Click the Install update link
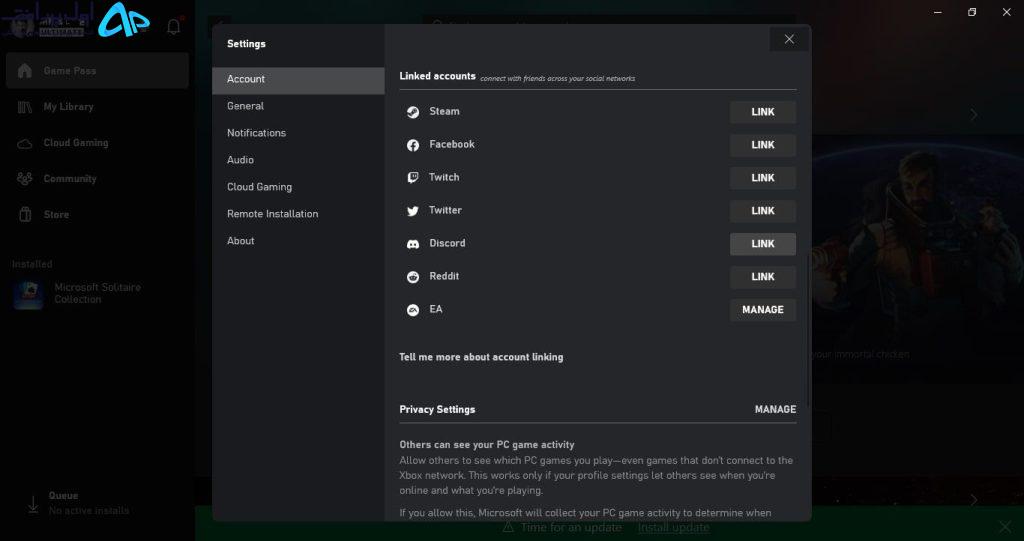 coord(673,527)
